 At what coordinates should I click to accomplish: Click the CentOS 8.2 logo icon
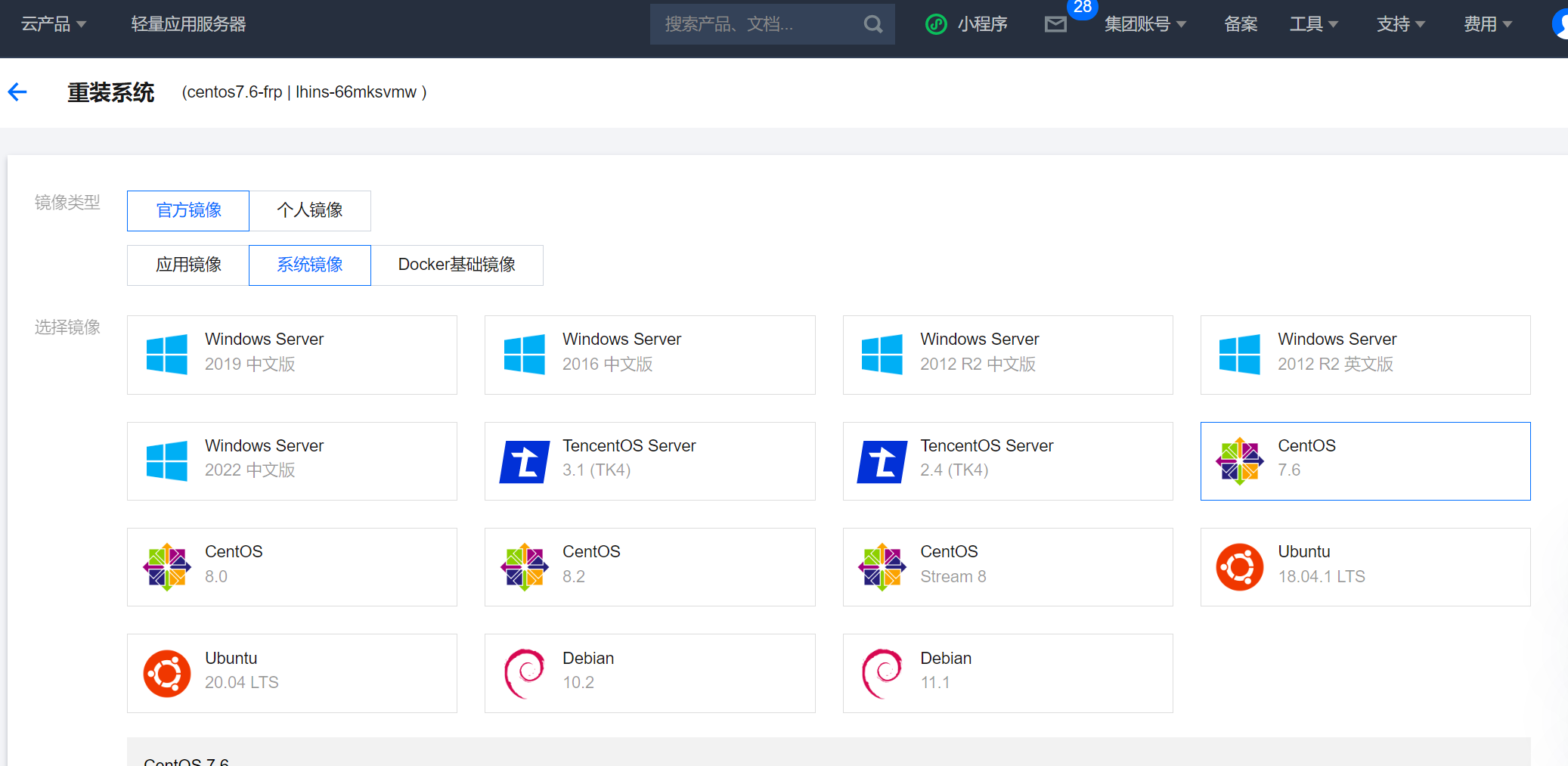coord(525,567)
